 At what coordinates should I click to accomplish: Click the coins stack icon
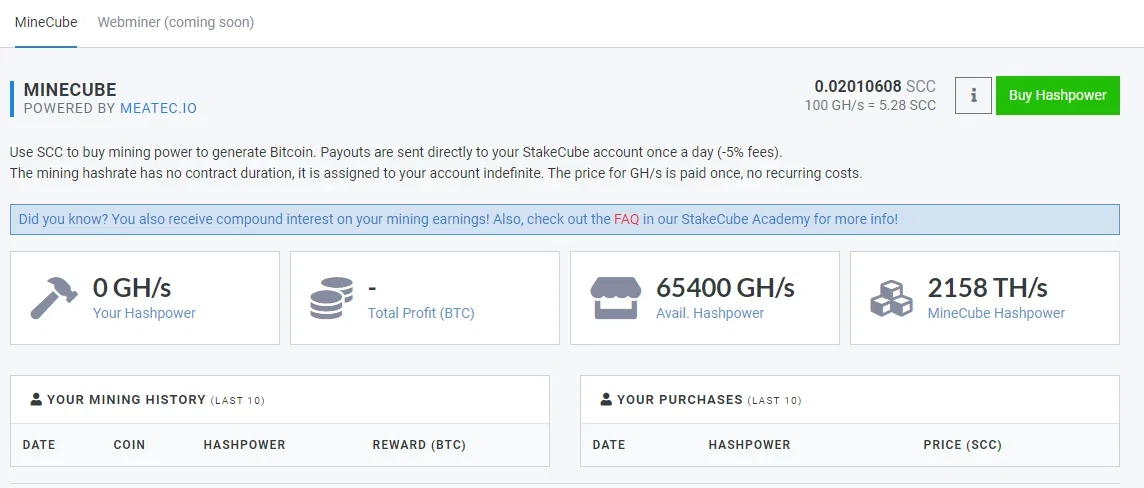pos(331,298)
